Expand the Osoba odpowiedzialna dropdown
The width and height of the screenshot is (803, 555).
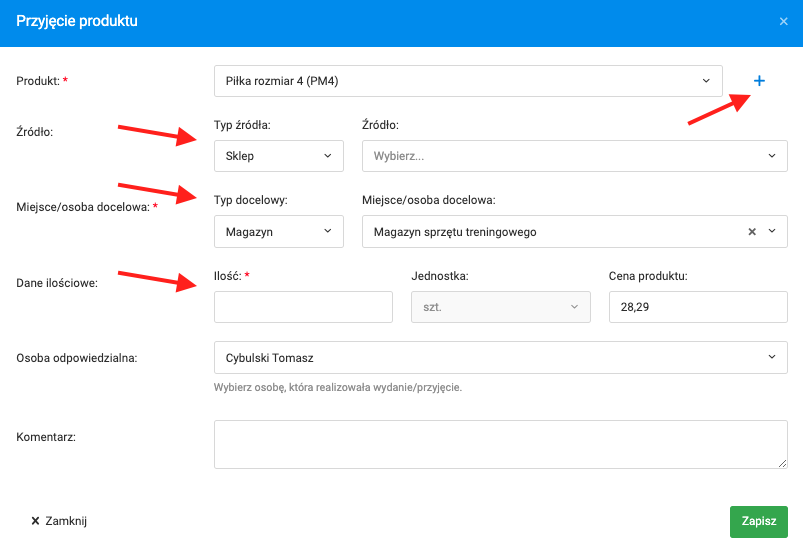[500, 357]
